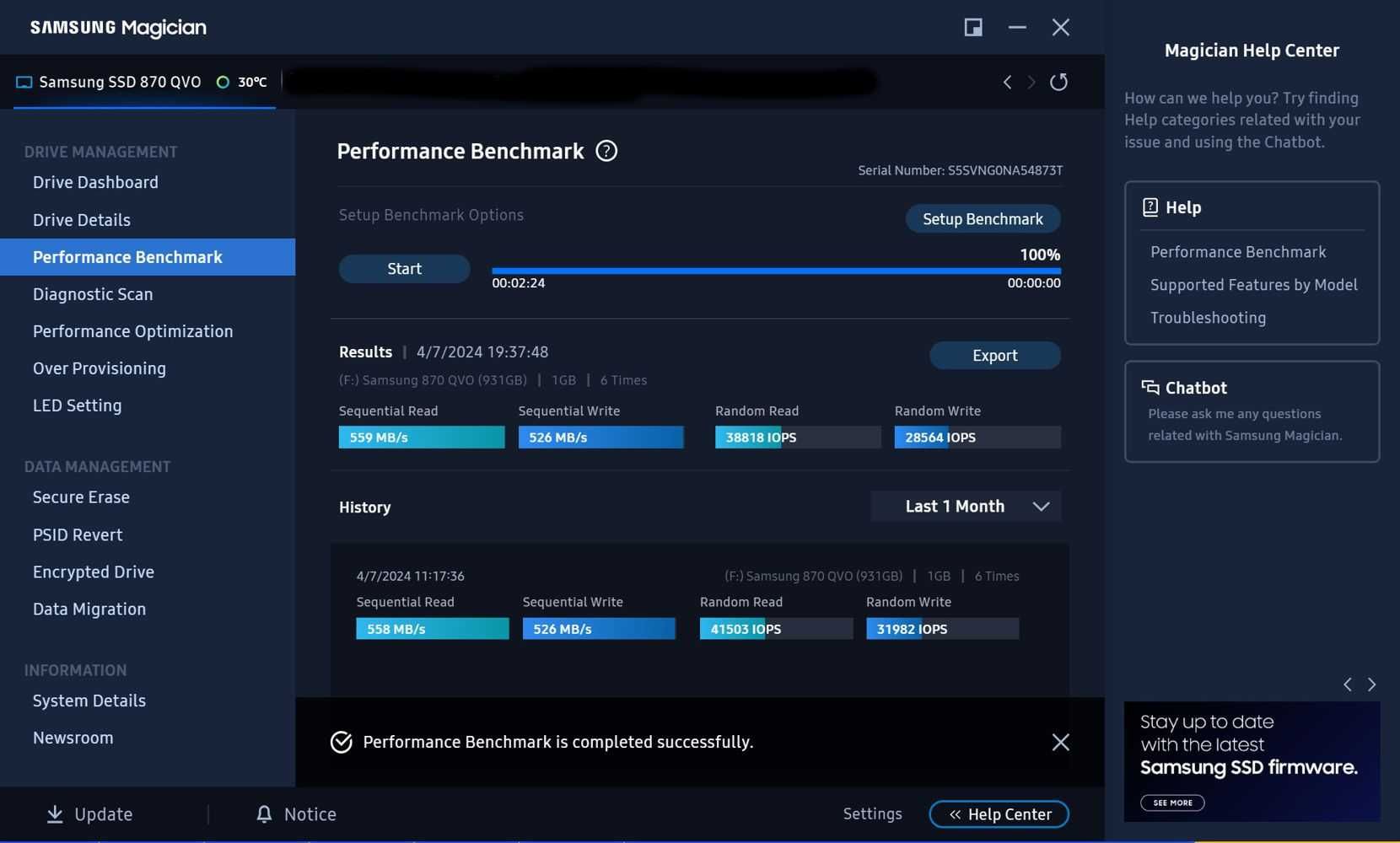1400x843 pixels.
Task: Go to previous drive with left arrow
Action: [1007, 82]
